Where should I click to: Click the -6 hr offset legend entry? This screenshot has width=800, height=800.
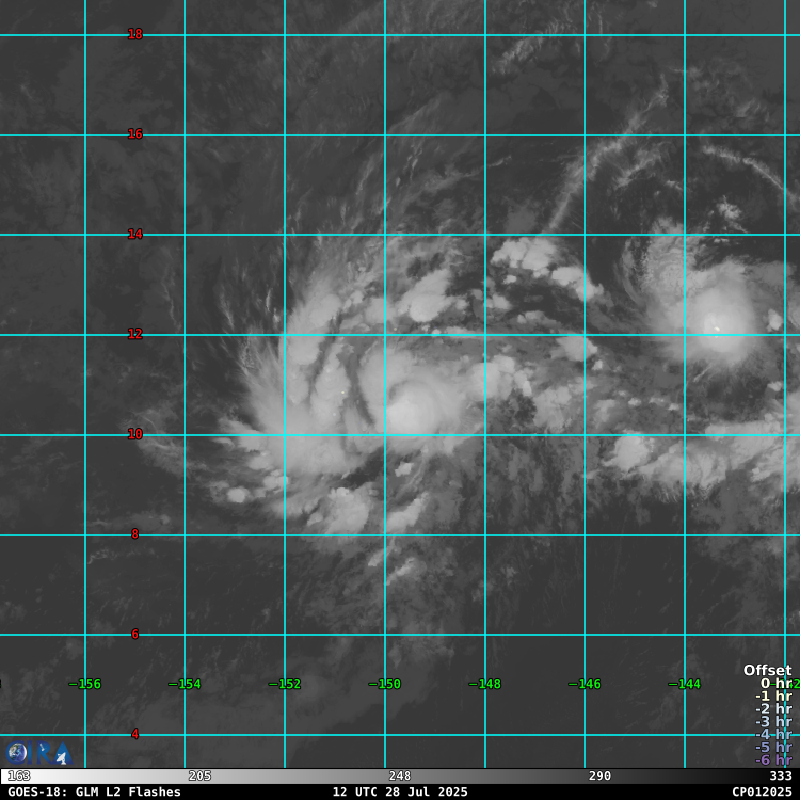[x=773, y=760]
